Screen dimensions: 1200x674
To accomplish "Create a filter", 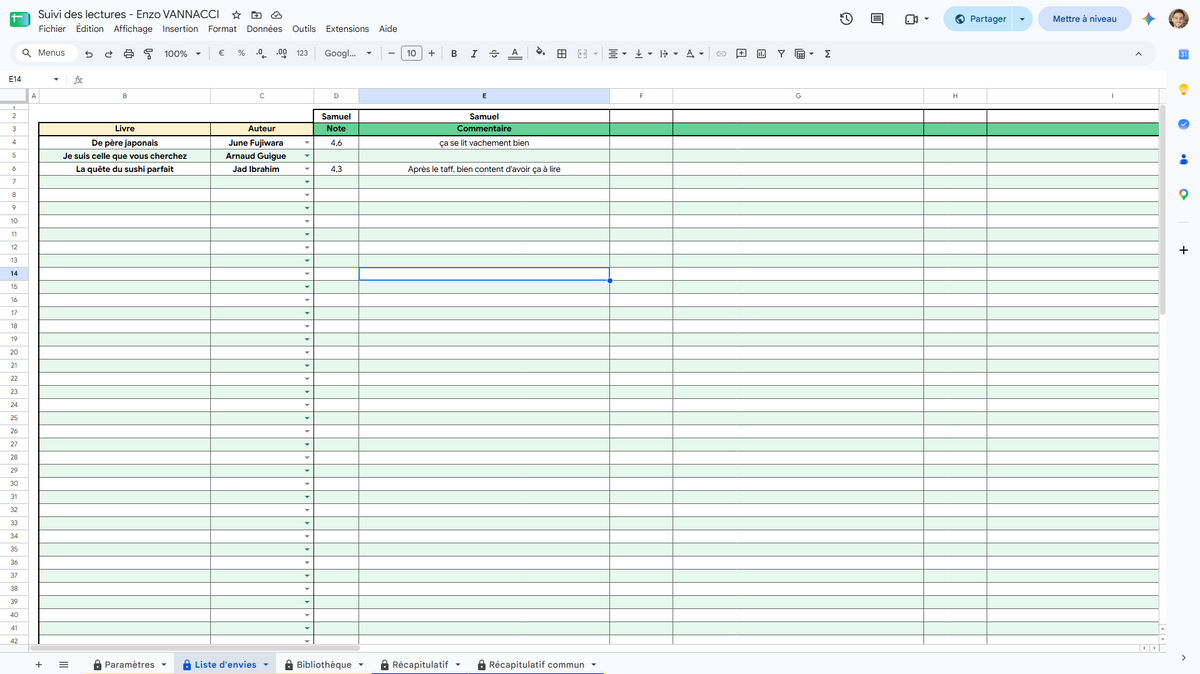I will point(781,54).
